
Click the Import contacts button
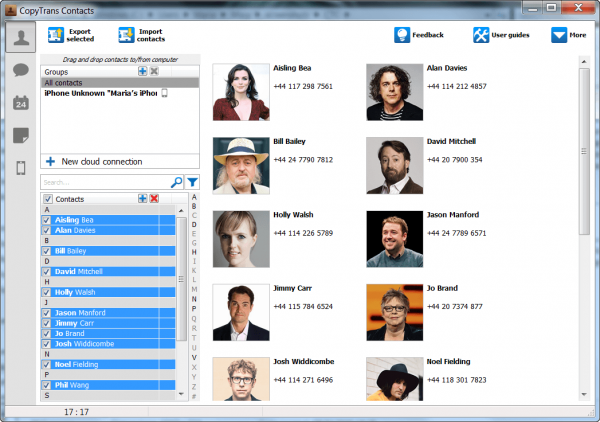coord(142,35)
